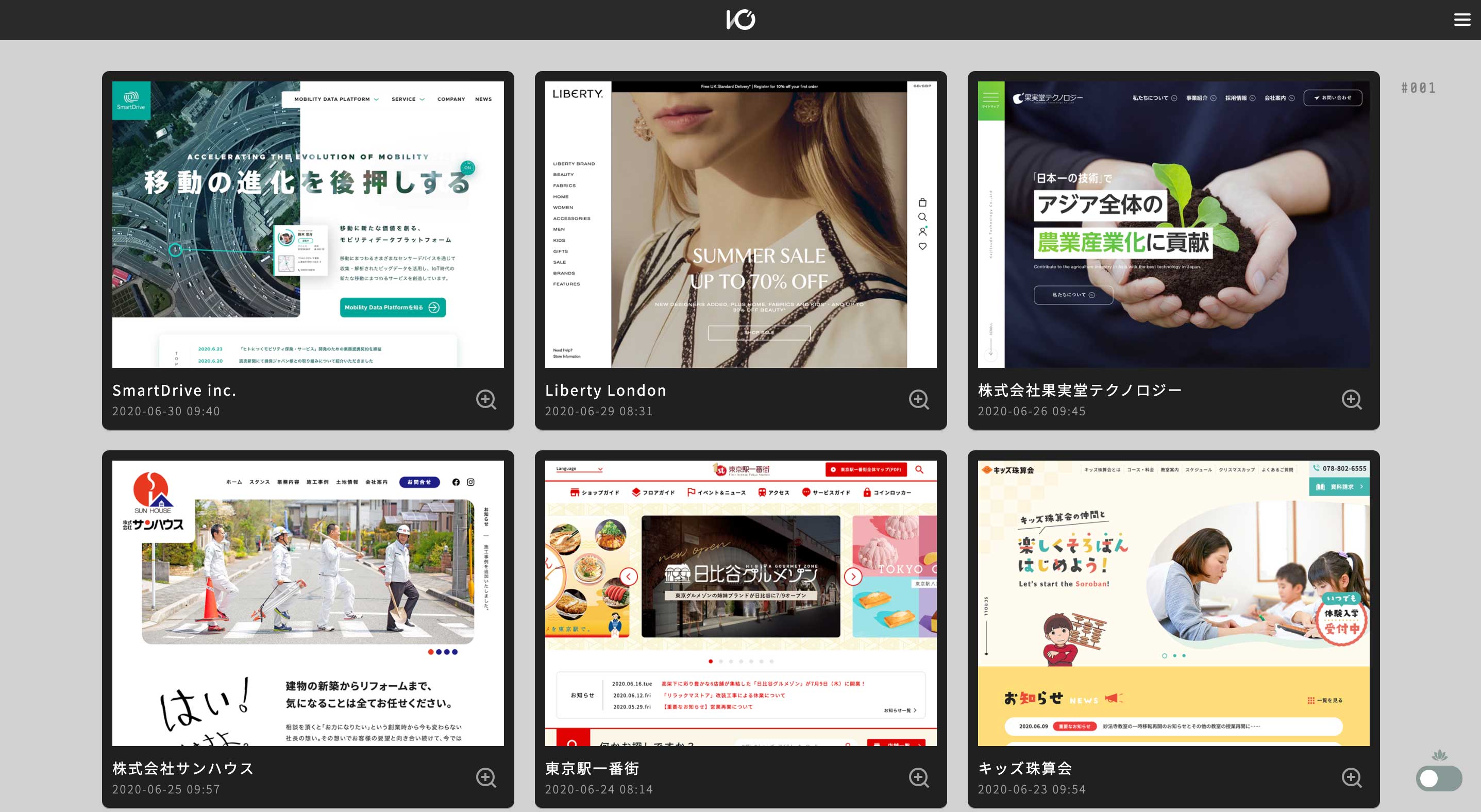The width and height of the screenshot is (1481, 812).
Task: Click the lotus icon above toggle
Action: click(x=1439, y=755)
